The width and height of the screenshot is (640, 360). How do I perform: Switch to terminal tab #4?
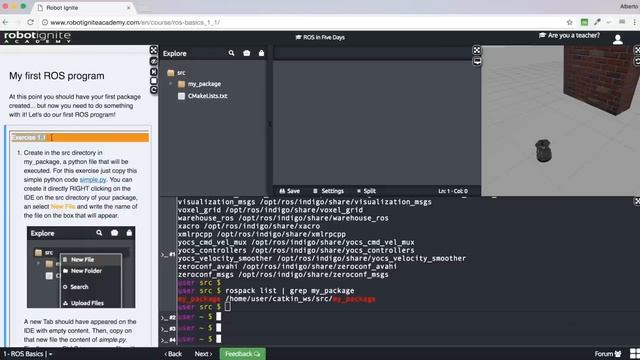coord(168,340)
